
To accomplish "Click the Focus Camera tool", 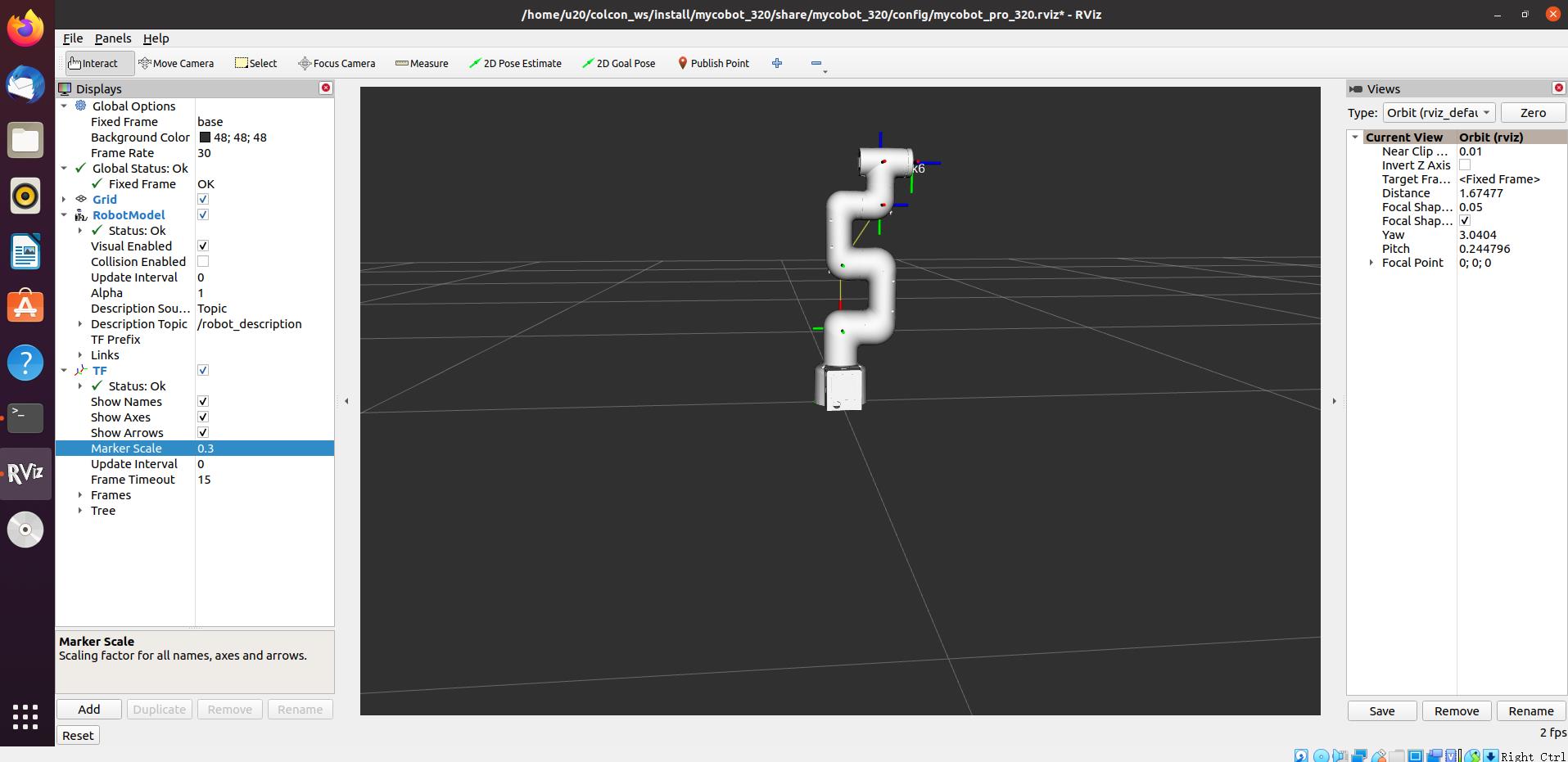I will pos(337,63).
